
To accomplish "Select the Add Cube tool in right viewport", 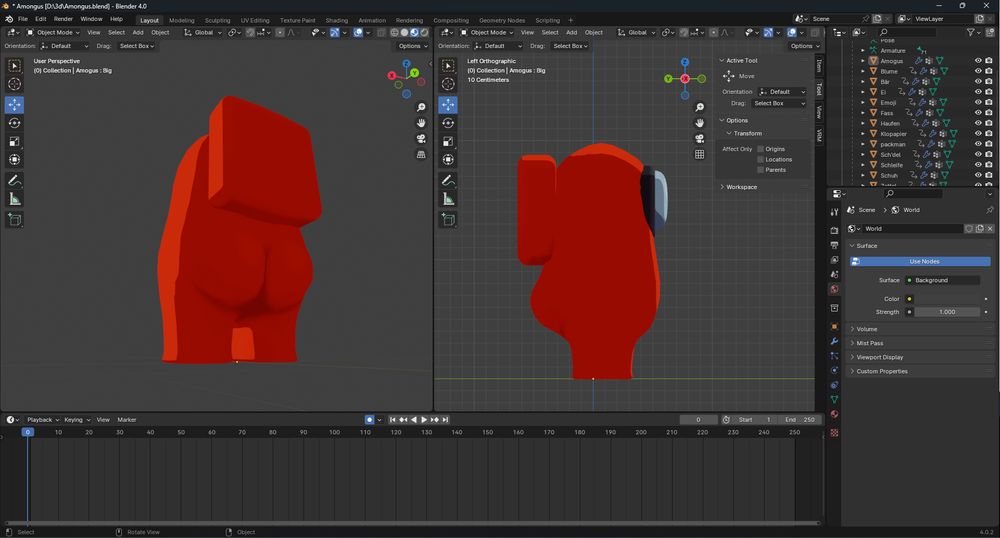I will (x=449, y=220).
